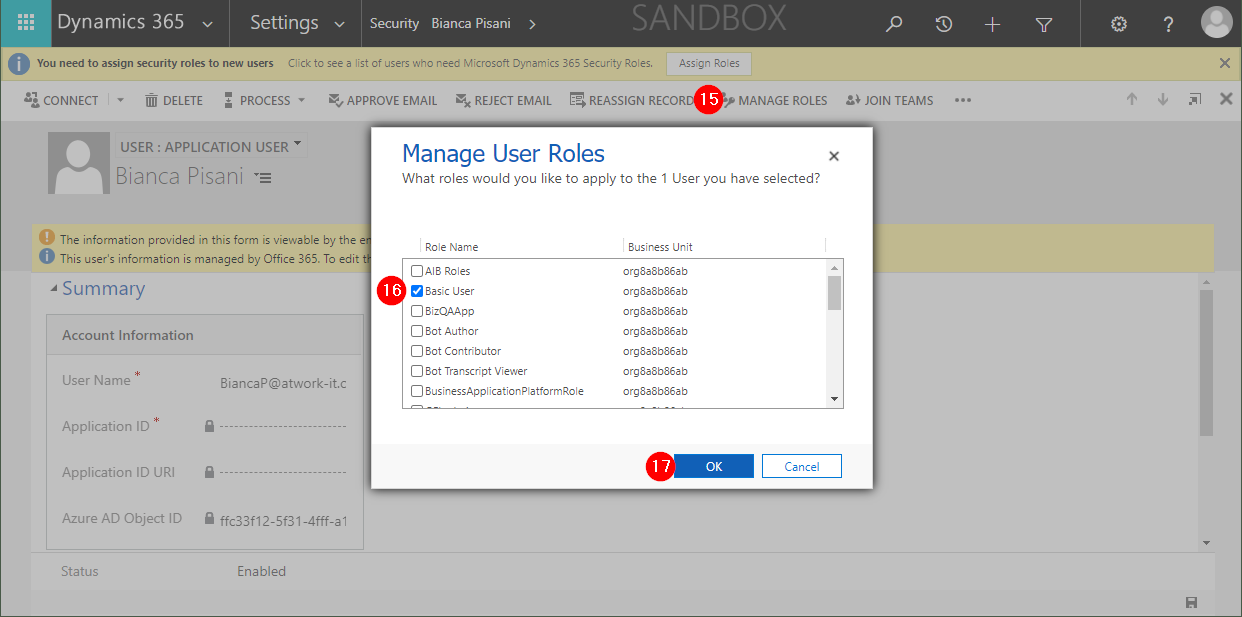Click the save disk icon in footer
Image resolution: width=1242 pixels, height=617 pixels.
pos(1191,602)
